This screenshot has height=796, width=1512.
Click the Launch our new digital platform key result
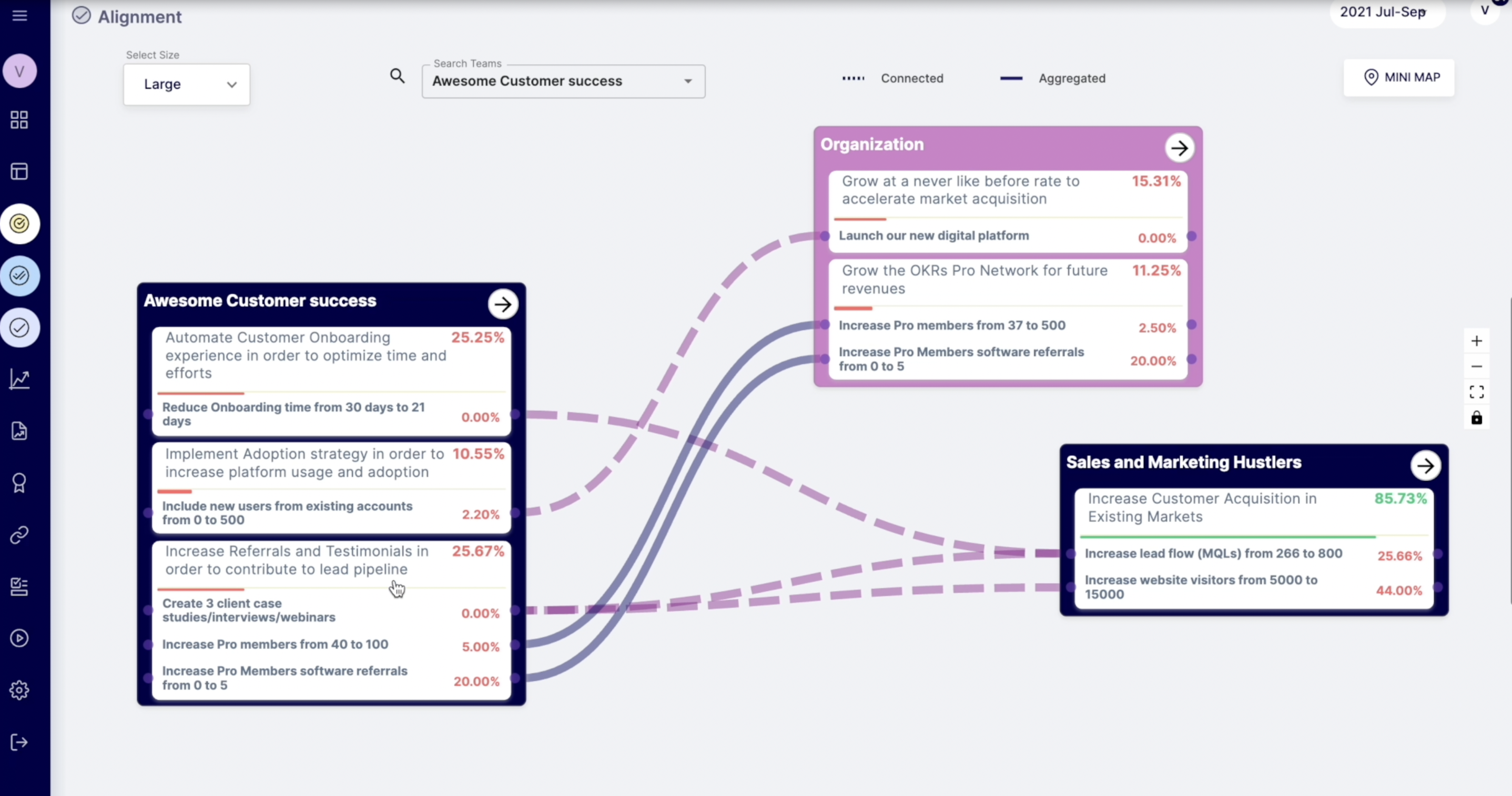coord(934,236)
